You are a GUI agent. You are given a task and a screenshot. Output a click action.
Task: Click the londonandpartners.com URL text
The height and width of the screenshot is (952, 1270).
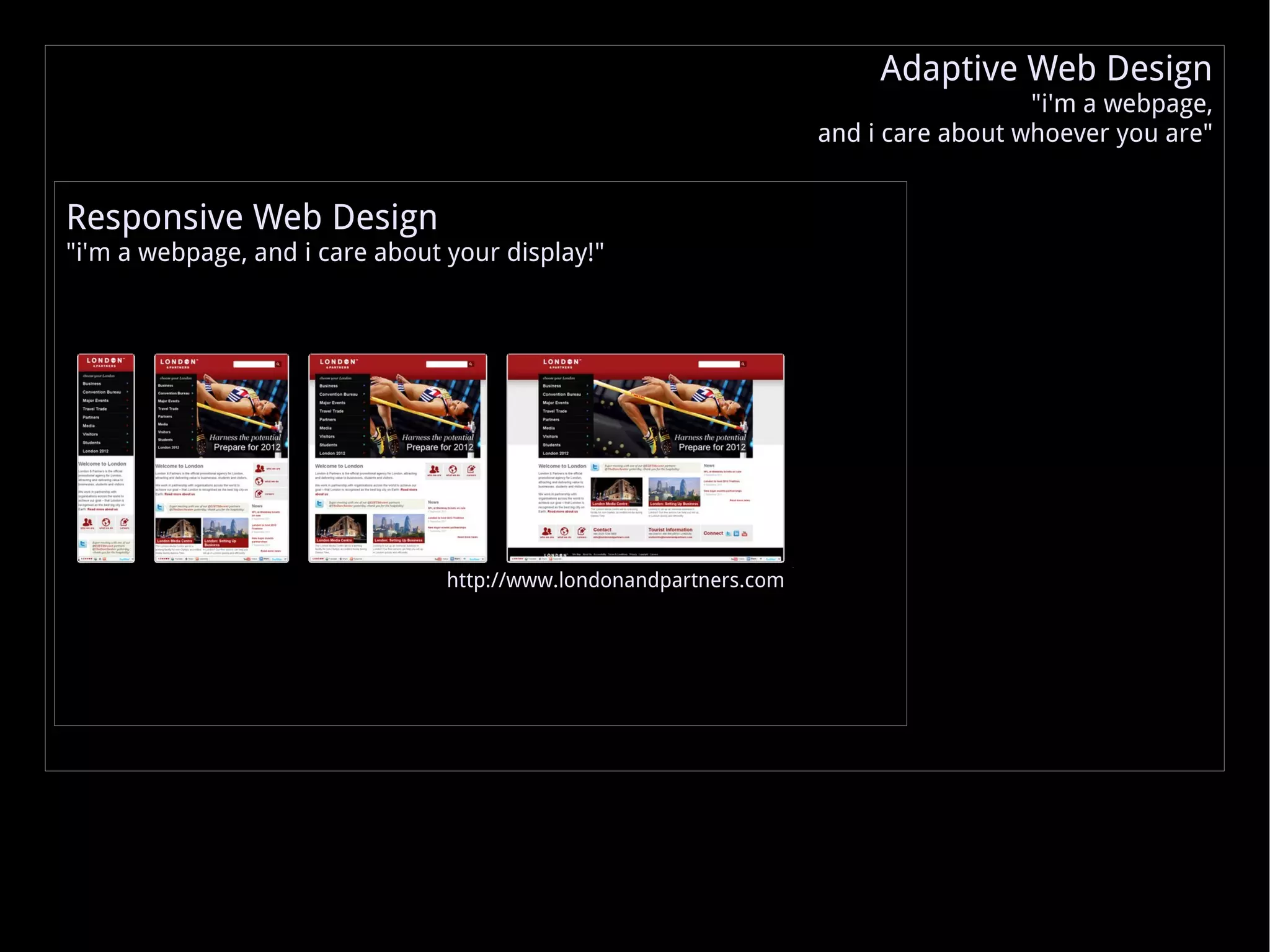tap(615, 581)
